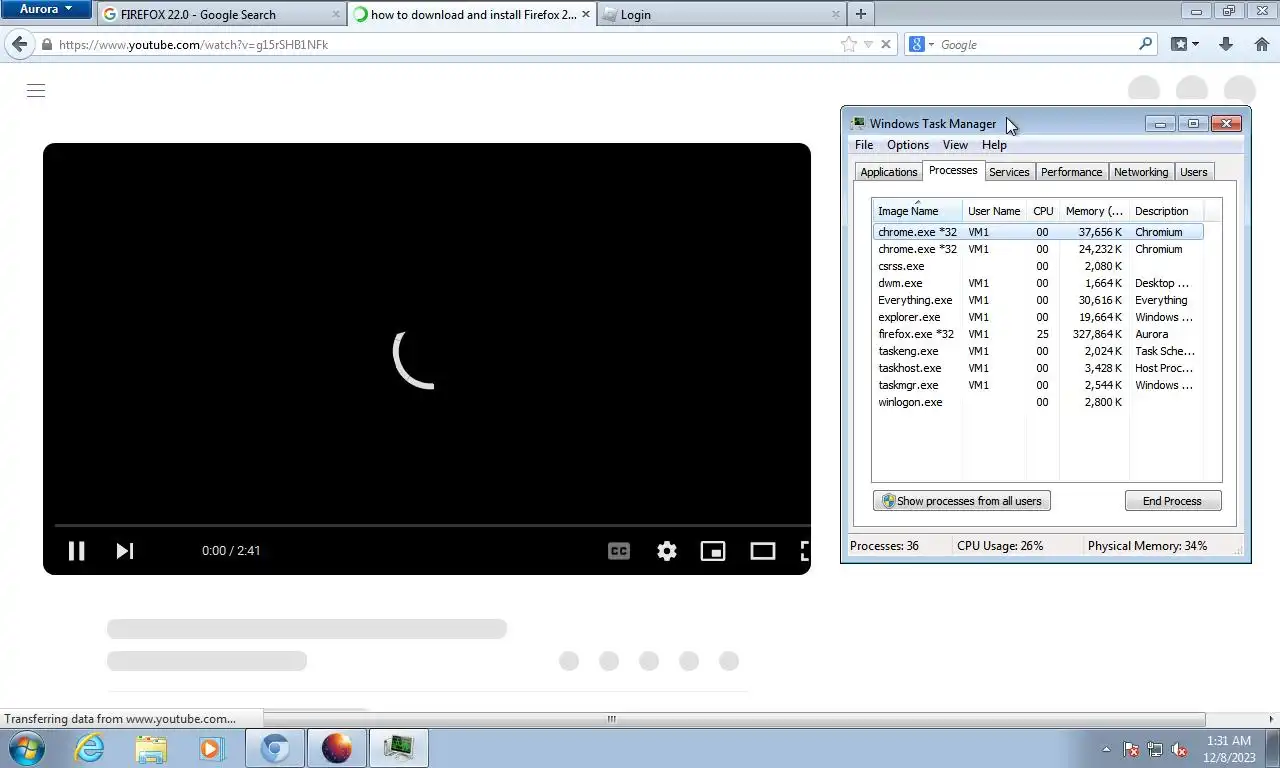Open Task Manager Help menu

(994, 145)
